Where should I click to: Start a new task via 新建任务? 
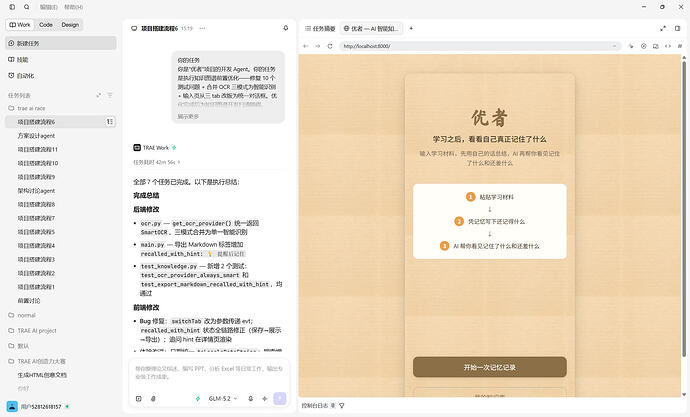[x=61, y=43]
